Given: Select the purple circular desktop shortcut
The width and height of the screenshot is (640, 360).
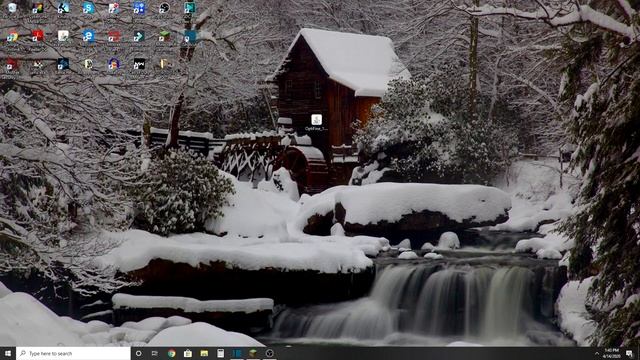Looking at the screenshot, I should click(113, 64).
